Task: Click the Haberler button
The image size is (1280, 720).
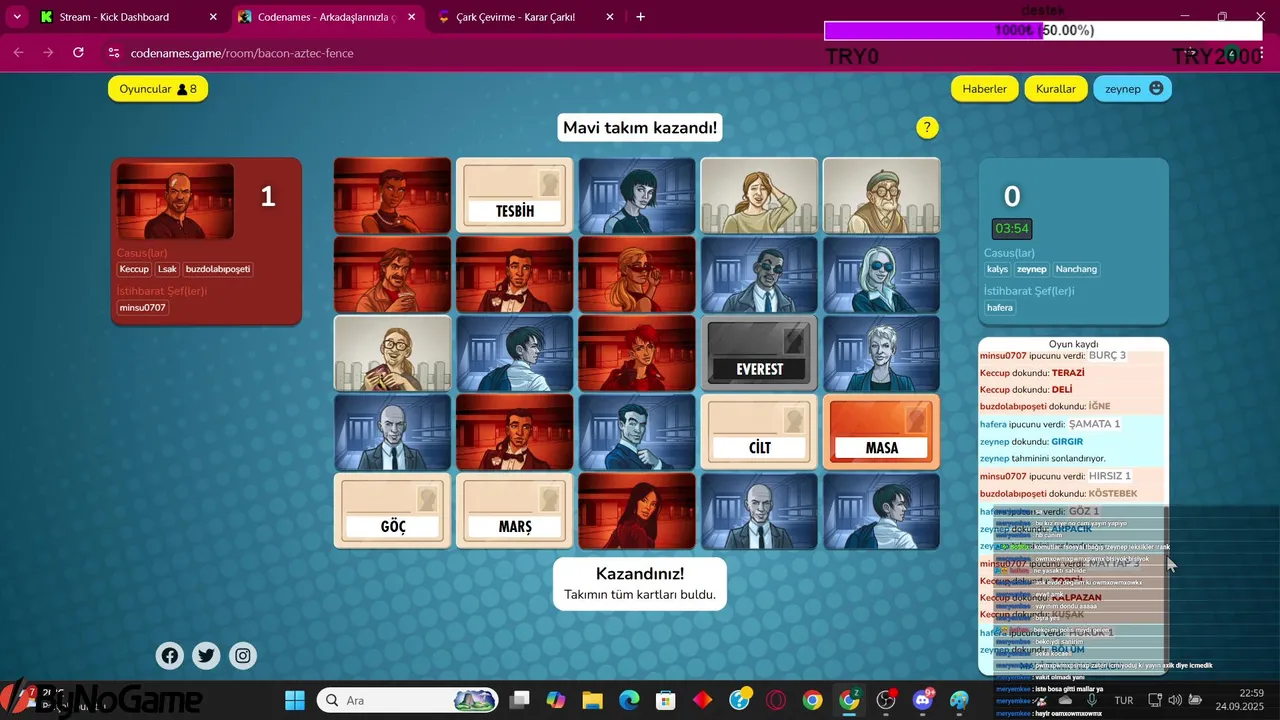Action: coord(985,89)
